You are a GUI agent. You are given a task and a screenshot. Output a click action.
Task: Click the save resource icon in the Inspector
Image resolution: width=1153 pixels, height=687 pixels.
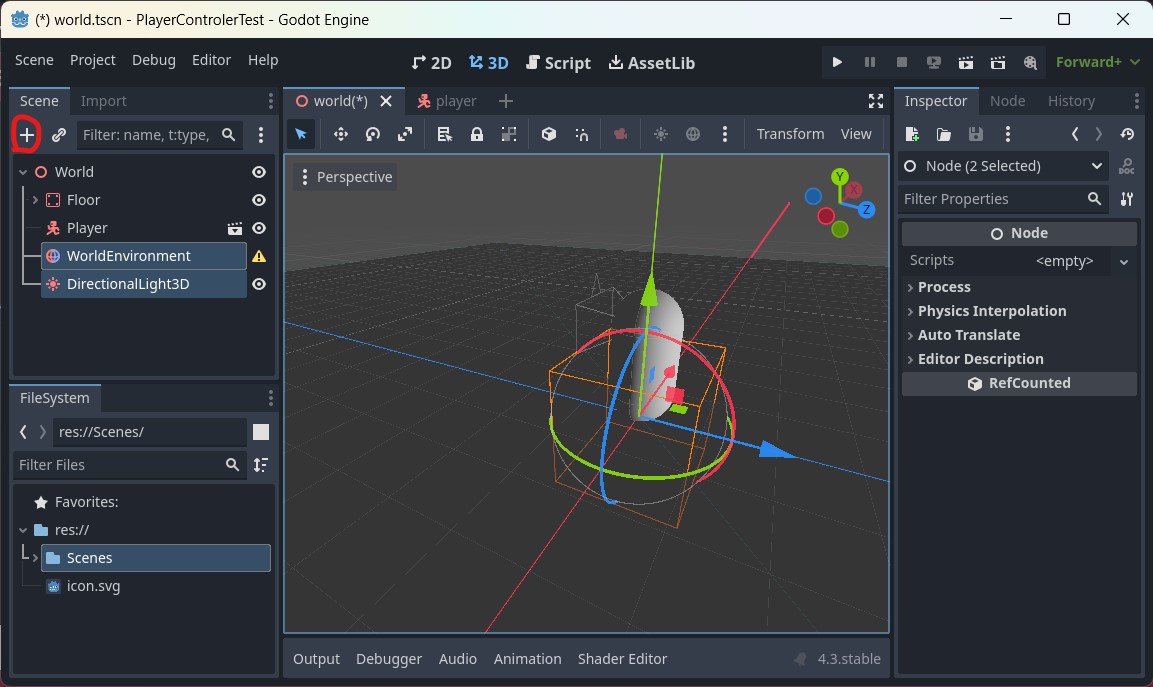[x=975, y=133]
